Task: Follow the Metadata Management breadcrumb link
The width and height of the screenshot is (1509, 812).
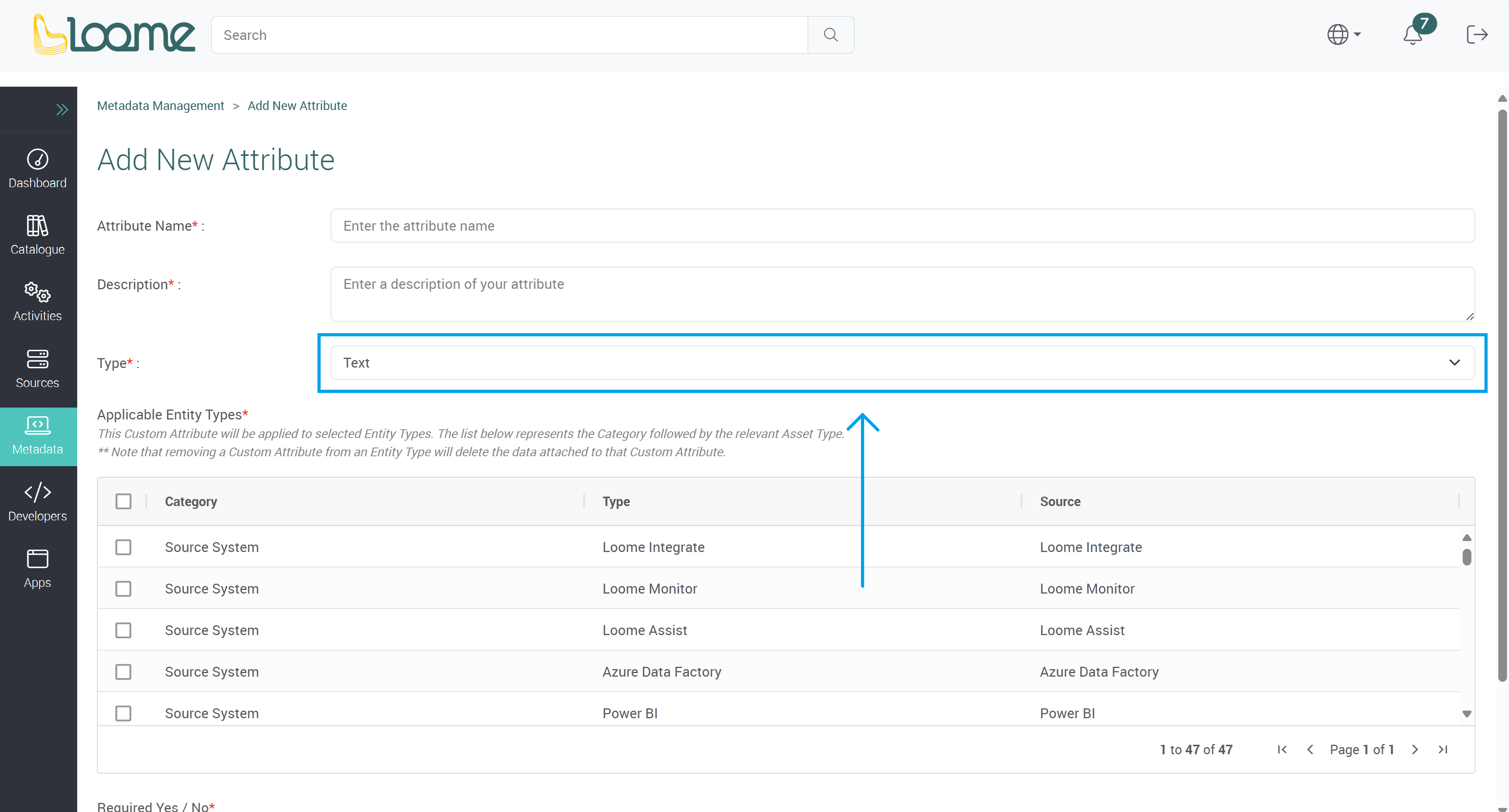Action: [x=160, y=105]
